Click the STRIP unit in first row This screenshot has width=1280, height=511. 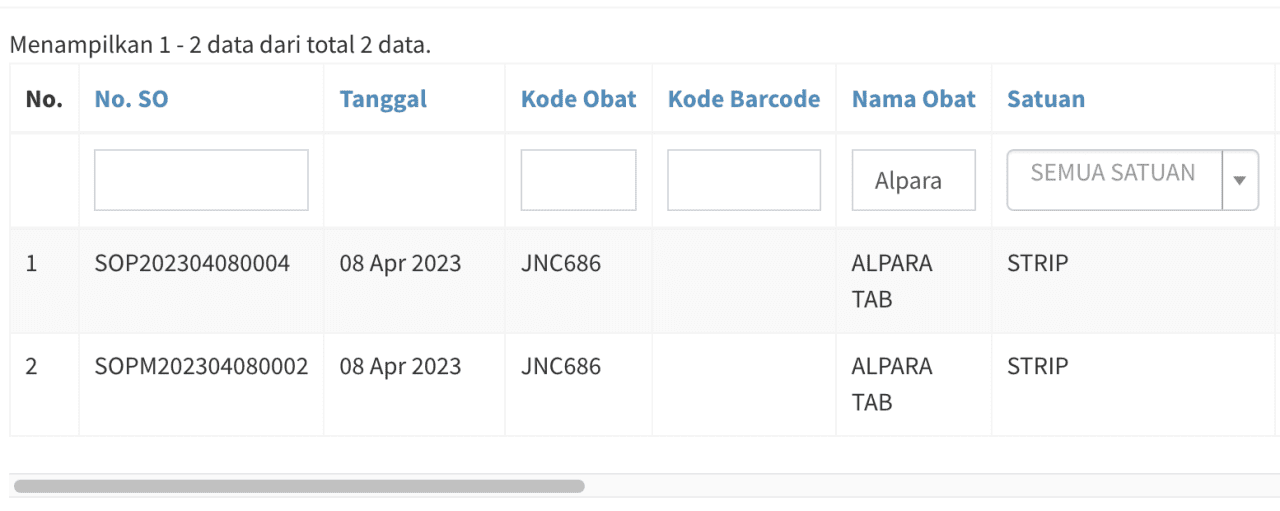(1037, 263)
